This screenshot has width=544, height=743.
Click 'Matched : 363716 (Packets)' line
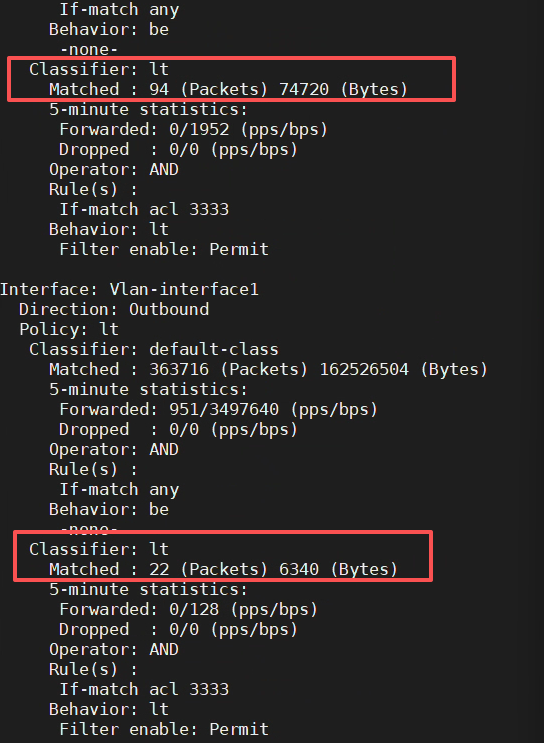click(x=268, y=369)
